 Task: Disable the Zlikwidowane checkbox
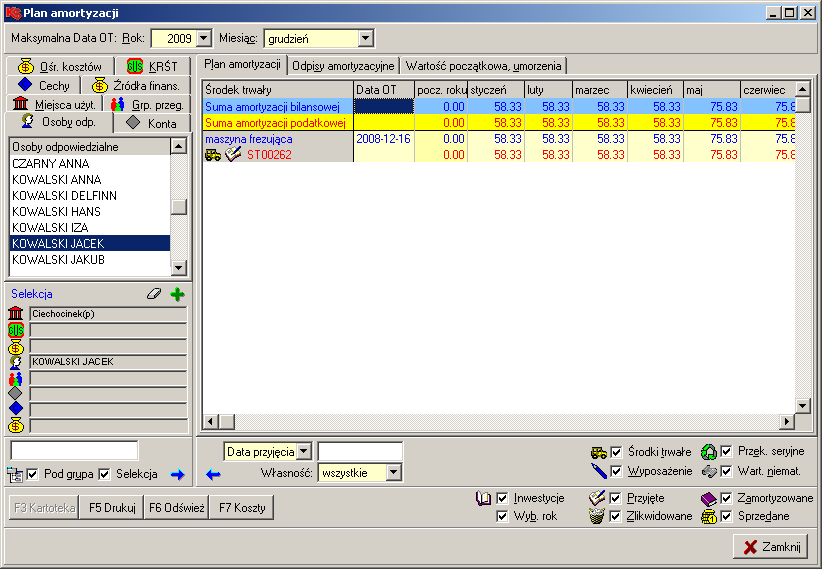point(617,516)
